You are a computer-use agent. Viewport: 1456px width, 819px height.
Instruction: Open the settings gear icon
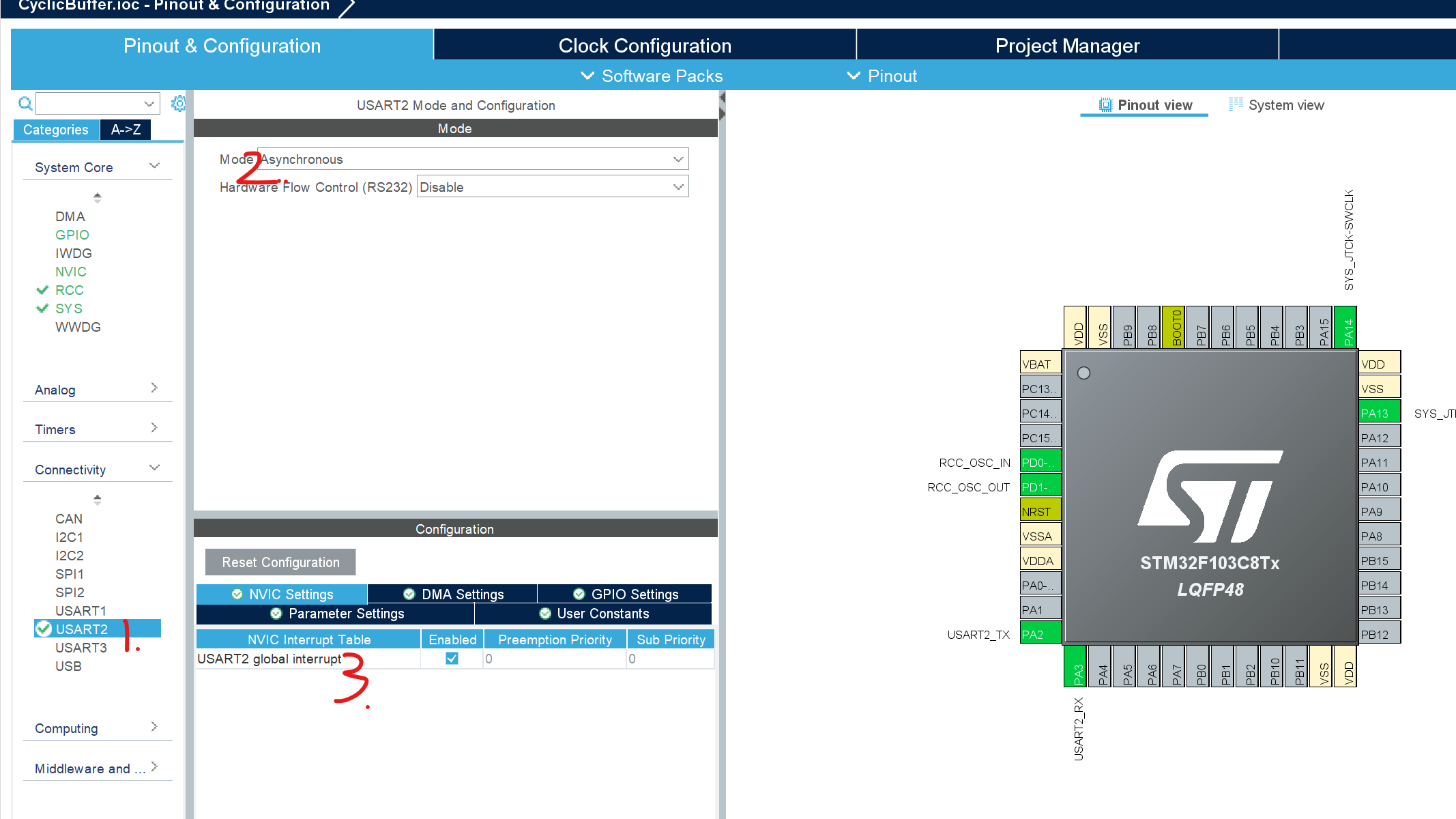pos(178,104)
